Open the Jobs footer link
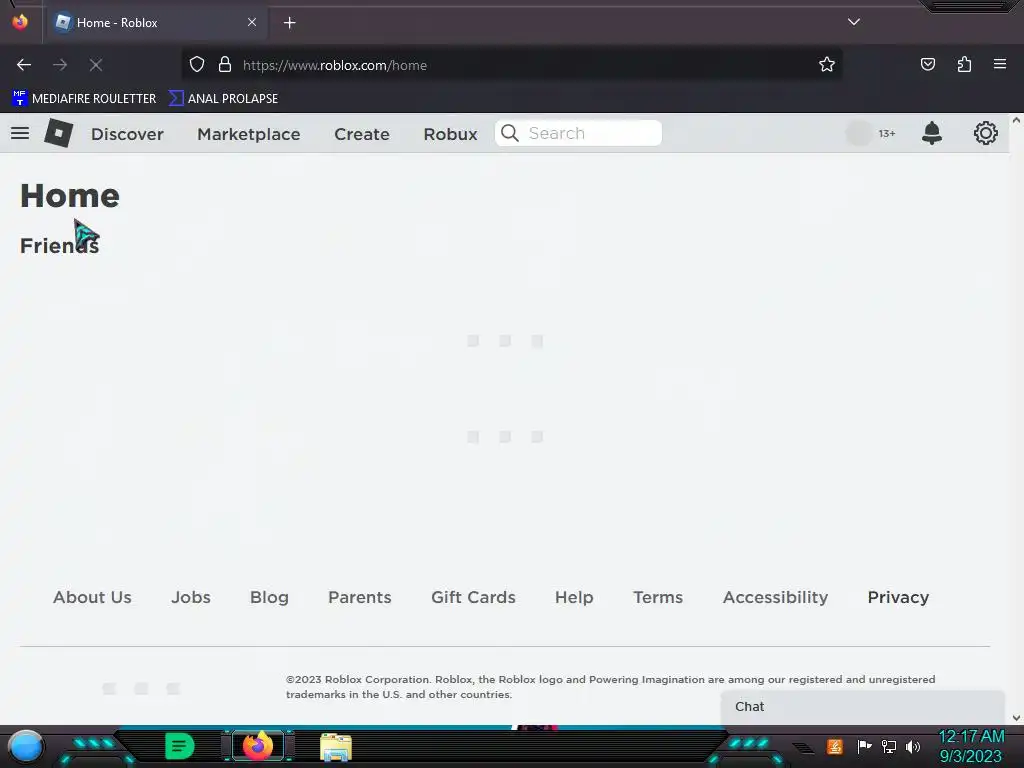The image size is (1024, 768). pyautogui.click(x=191, y=597)
